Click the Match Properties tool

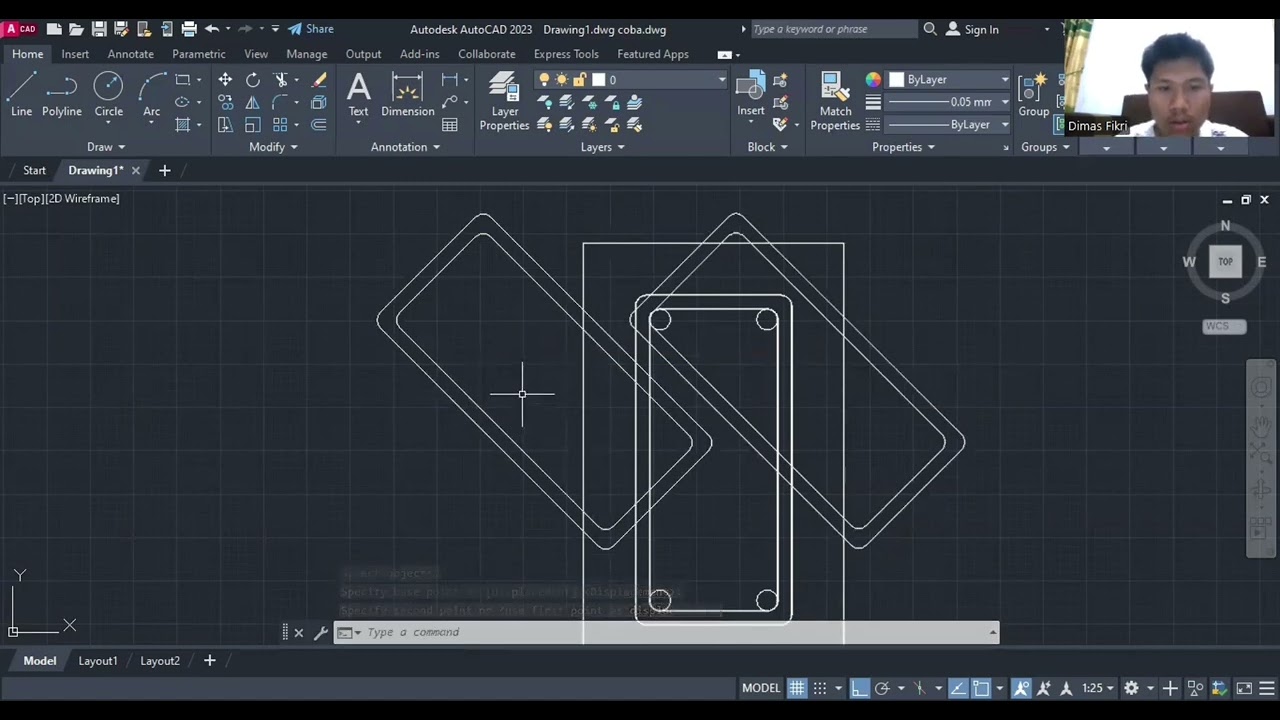click(x=835, y=101)
